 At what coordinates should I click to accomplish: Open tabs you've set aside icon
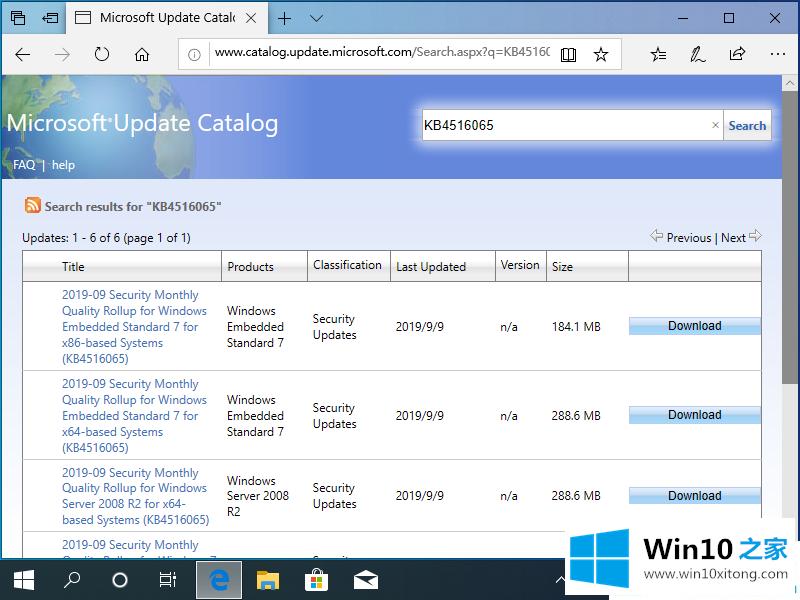(x=18, y=18)
